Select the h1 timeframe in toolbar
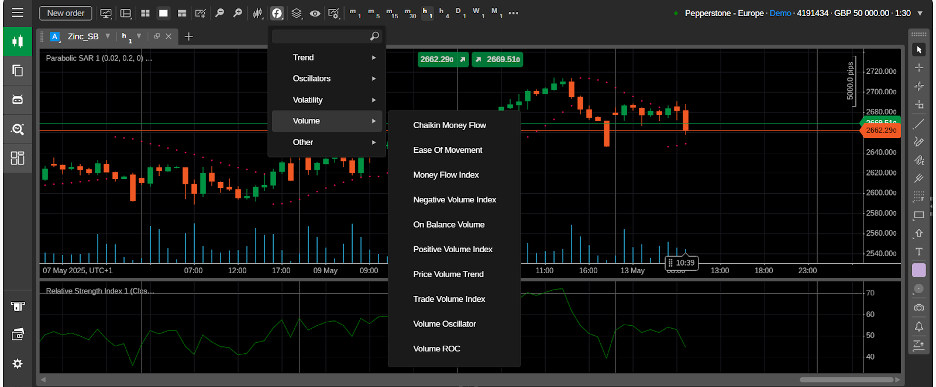 pos(427,13)
